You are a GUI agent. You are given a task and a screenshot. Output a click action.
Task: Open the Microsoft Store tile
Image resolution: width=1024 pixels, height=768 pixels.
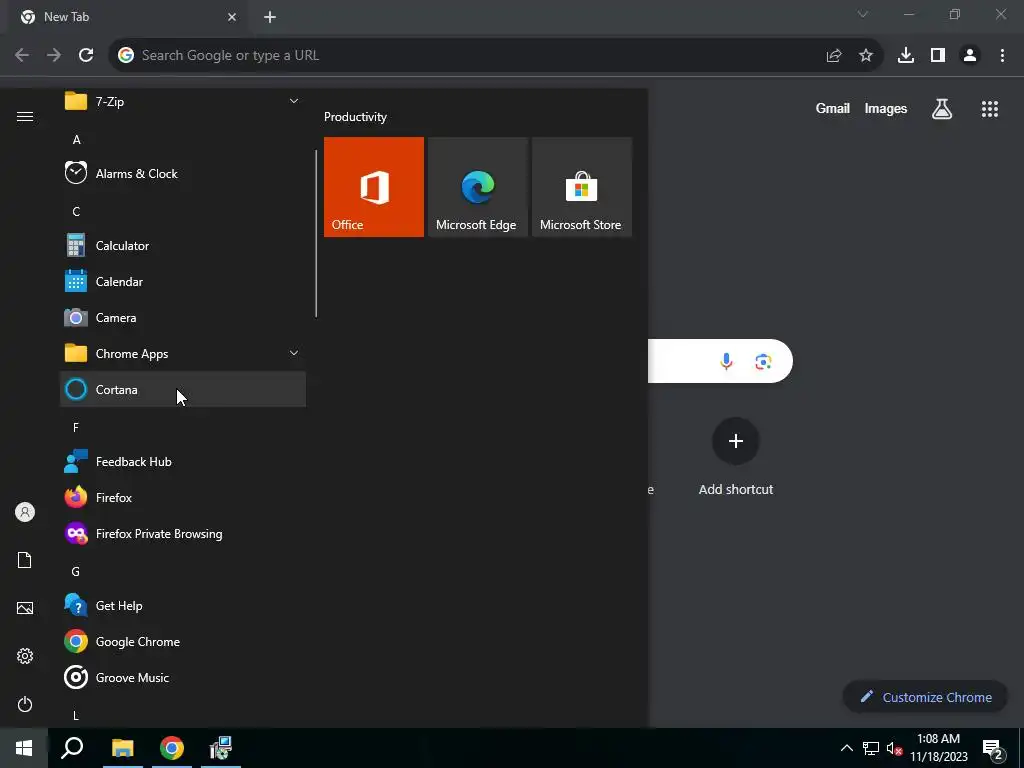[x=581, y=187]
